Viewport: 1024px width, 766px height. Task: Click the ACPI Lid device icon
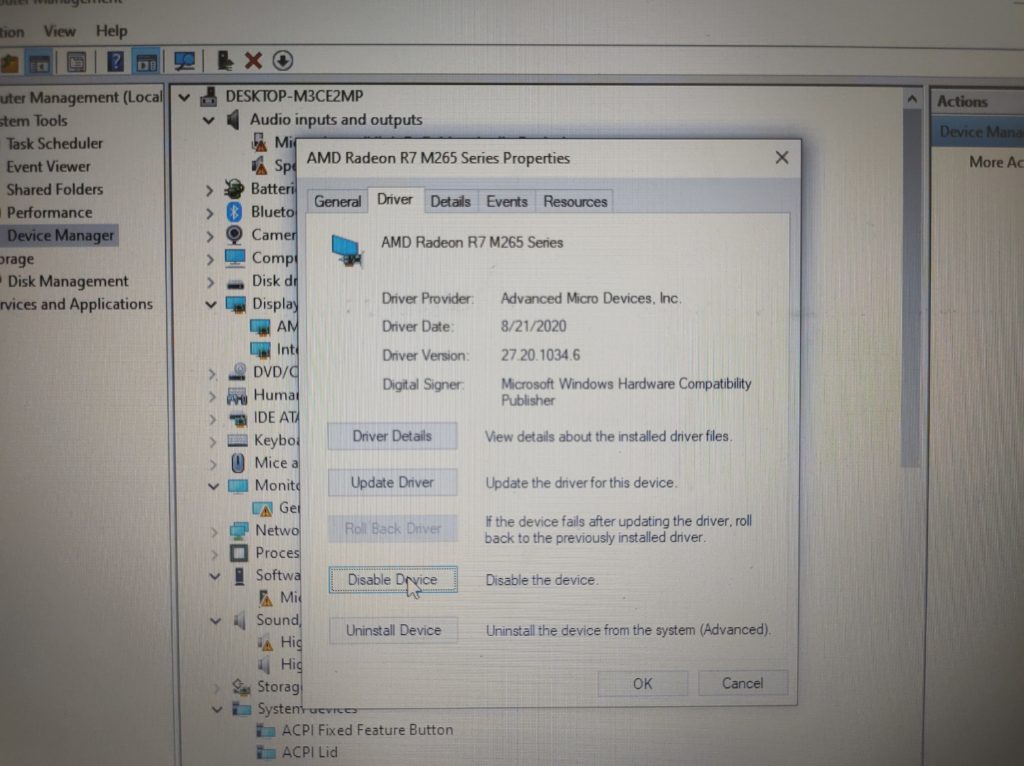click(266, 752)
